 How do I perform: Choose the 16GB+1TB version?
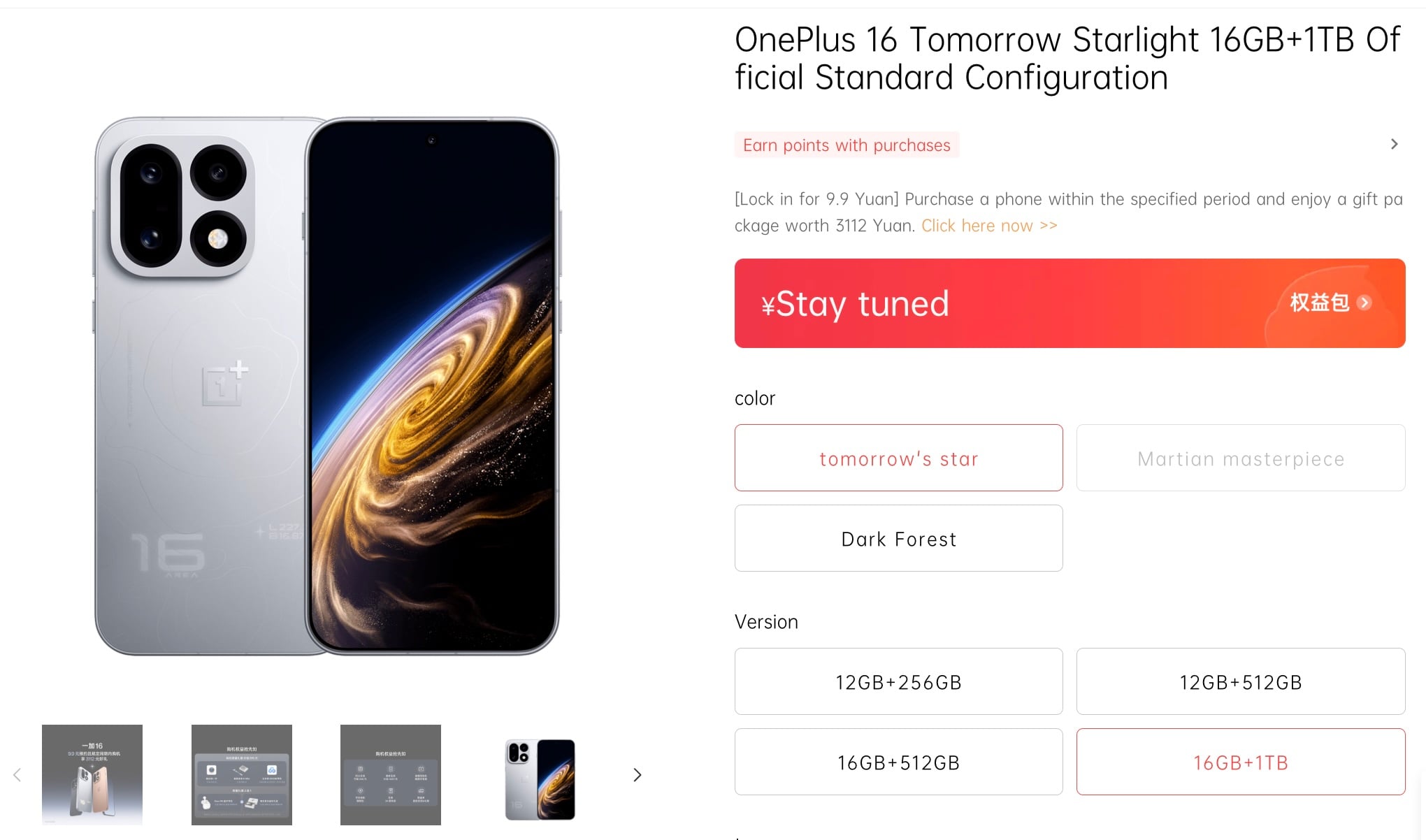[1241, 762]
